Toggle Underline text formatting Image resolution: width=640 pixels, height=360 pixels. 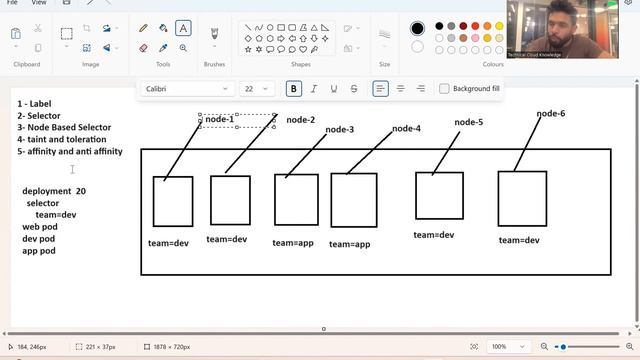tap(333, 89)
